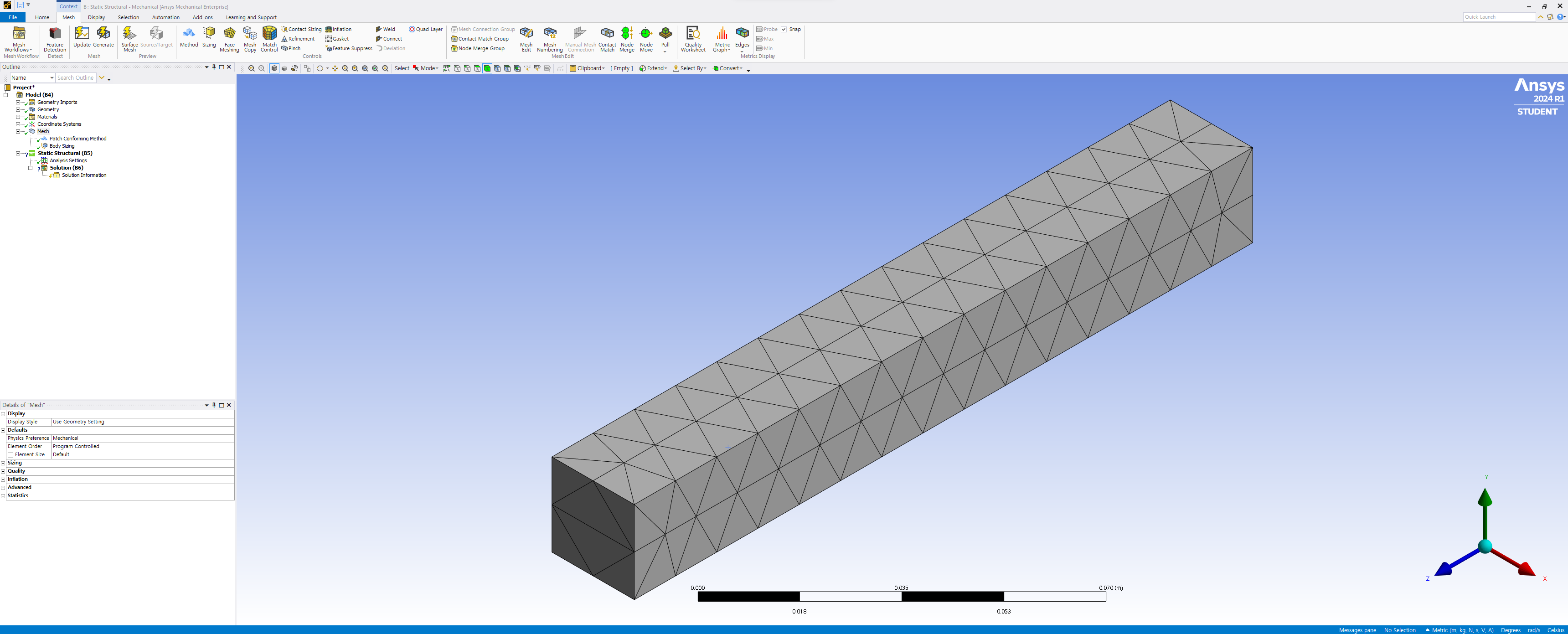Add a Face Meshing control
This screenshot has width=1568, height=634.
click(229, 40)
